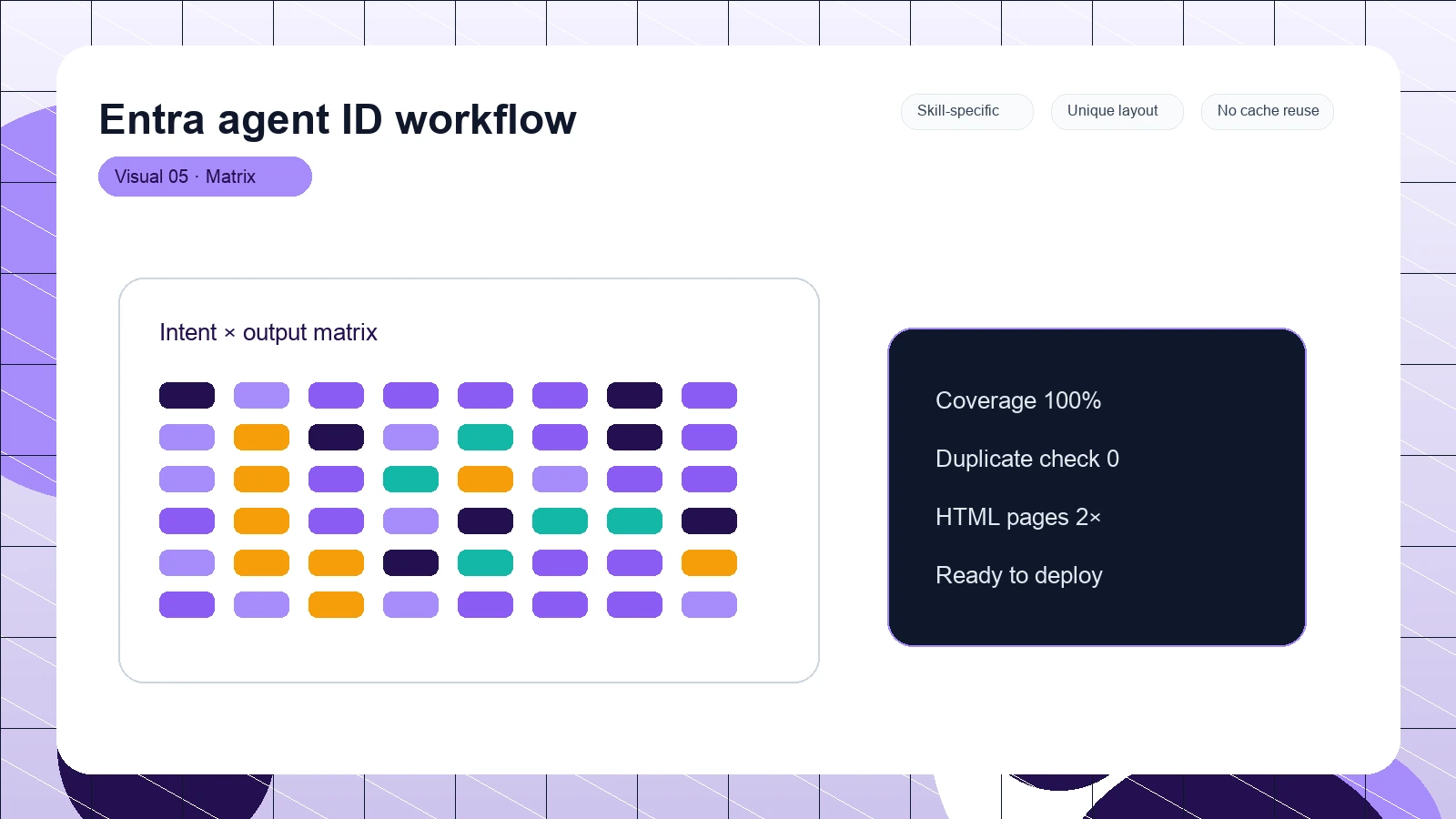Click the orange cell in the matrix's bottom row
Screen dimensions: 1456x819
(336, 604)
